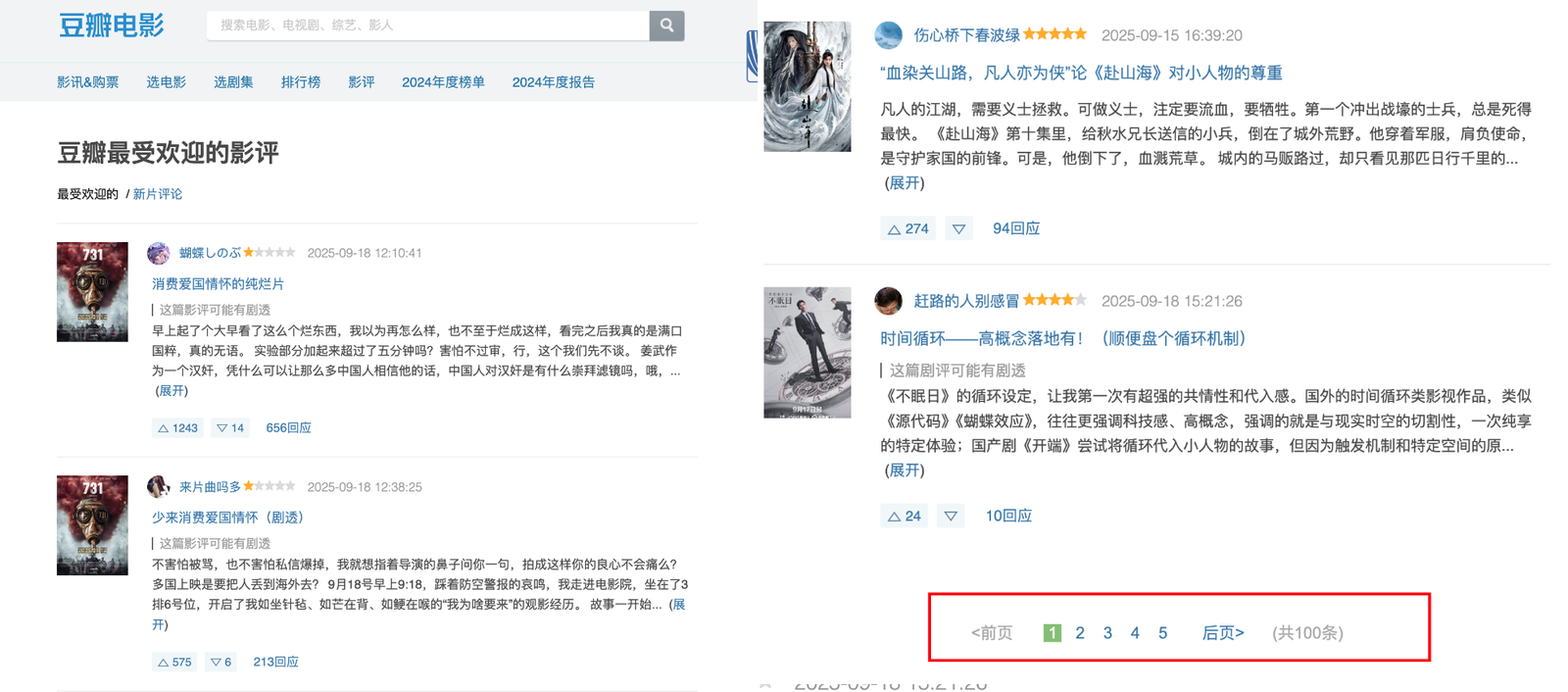This screenshot has width=1568, height=692.
Task: Click avatar of user 来片曲吗多
Action: point(159,486)
